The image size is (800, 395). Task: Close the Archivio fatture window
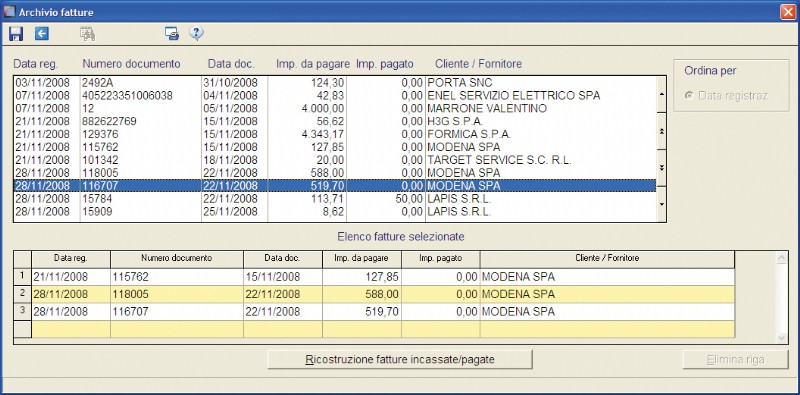pyautogui.click(x=788, y=12)
